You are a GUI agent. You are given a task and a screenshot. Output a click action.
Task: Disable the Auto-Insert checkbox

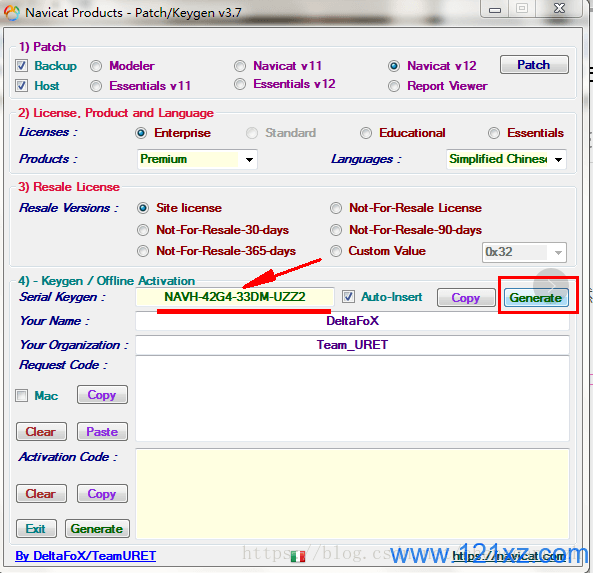click(x=348, y=297)
